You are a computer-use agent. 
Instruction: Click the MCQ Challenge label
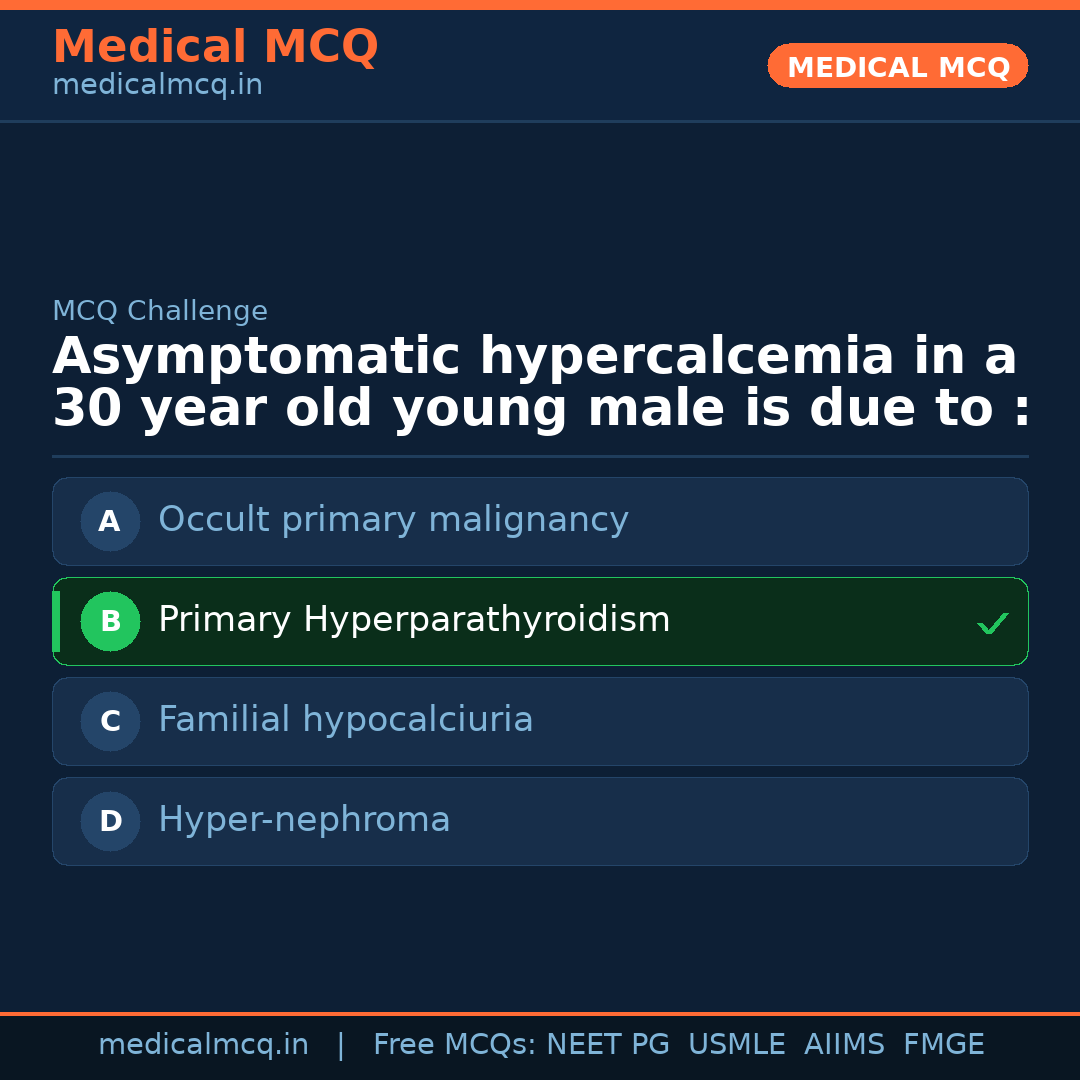pyautogui.click(x=160, y=311)
